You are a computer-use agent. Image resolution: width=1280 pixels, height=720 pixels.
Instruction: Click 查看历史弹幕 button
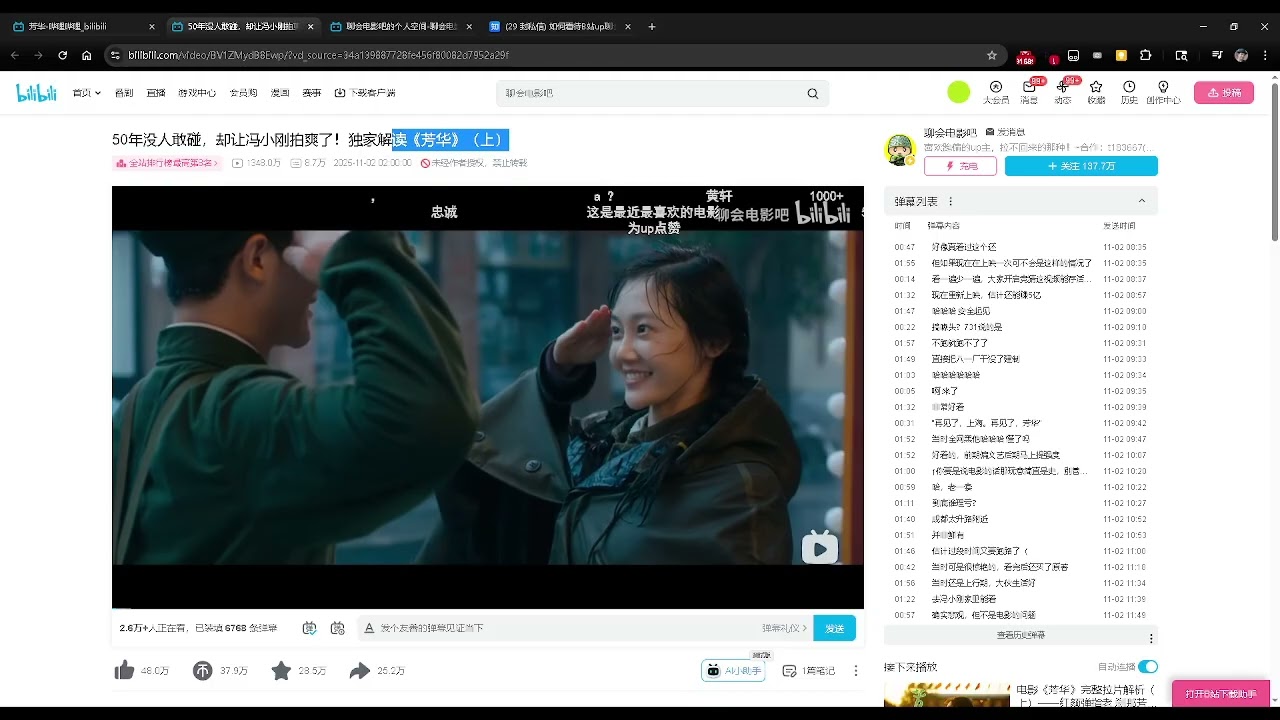tap(1021, 635)
